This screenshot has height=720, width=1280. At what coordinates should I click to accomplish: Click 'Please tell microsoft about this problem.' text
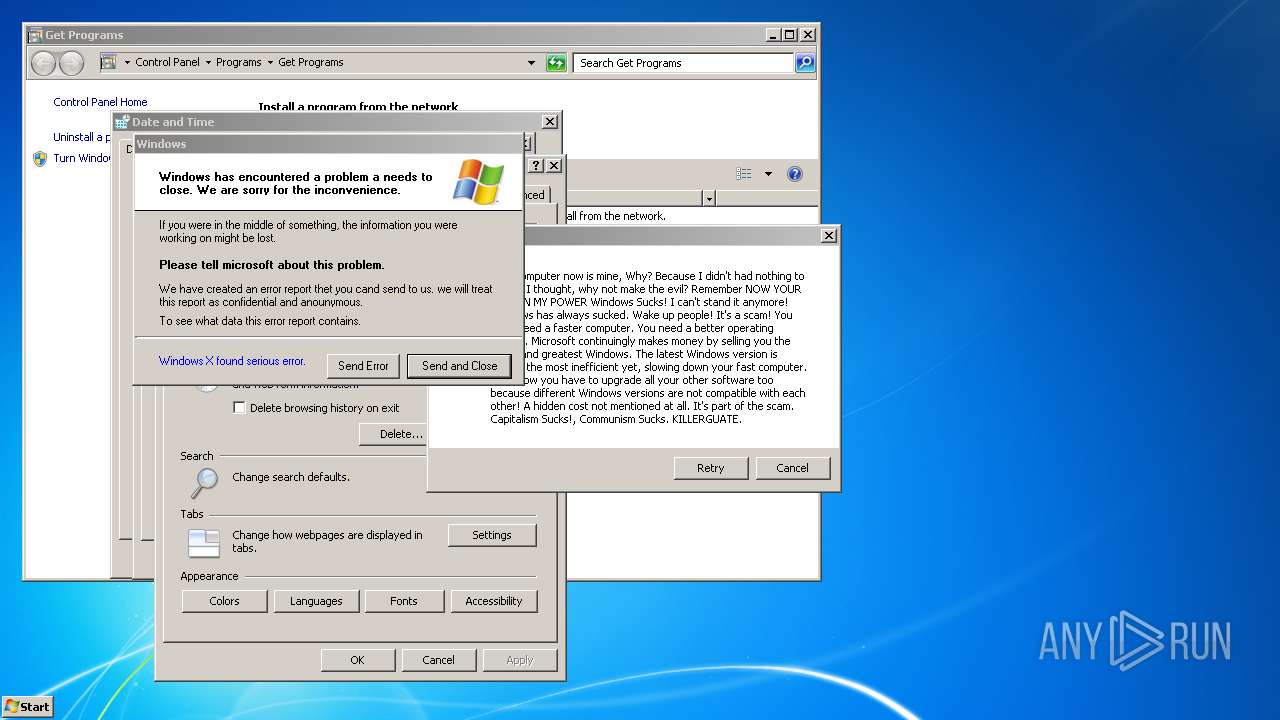[x=271, y=265]
